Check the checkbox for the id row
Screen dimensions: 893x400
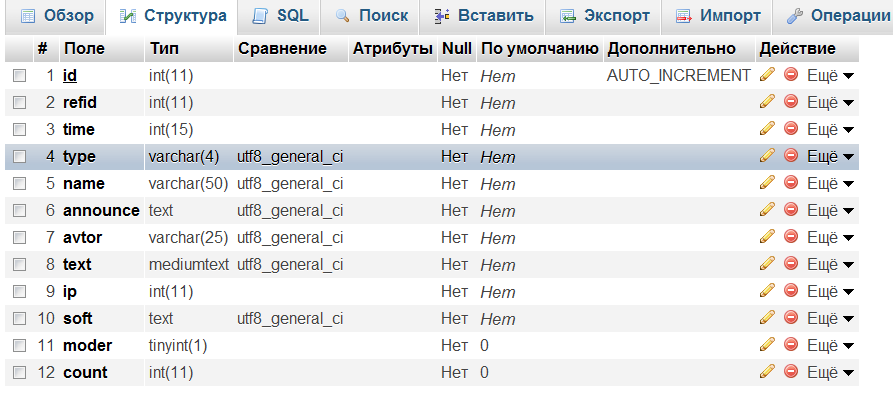(19, 76)
